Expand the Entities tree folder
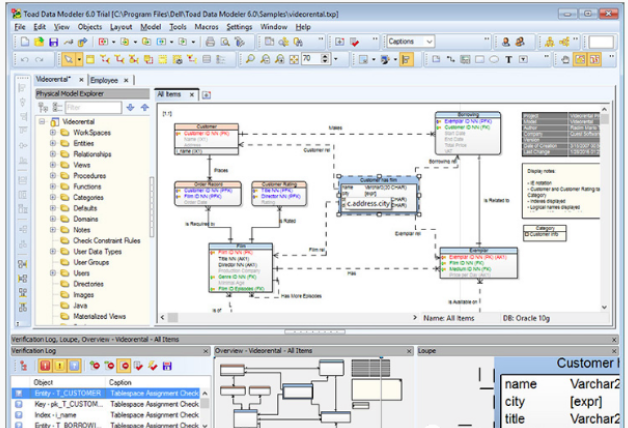Viewport: 628px width, 428px height. point(53,143)
